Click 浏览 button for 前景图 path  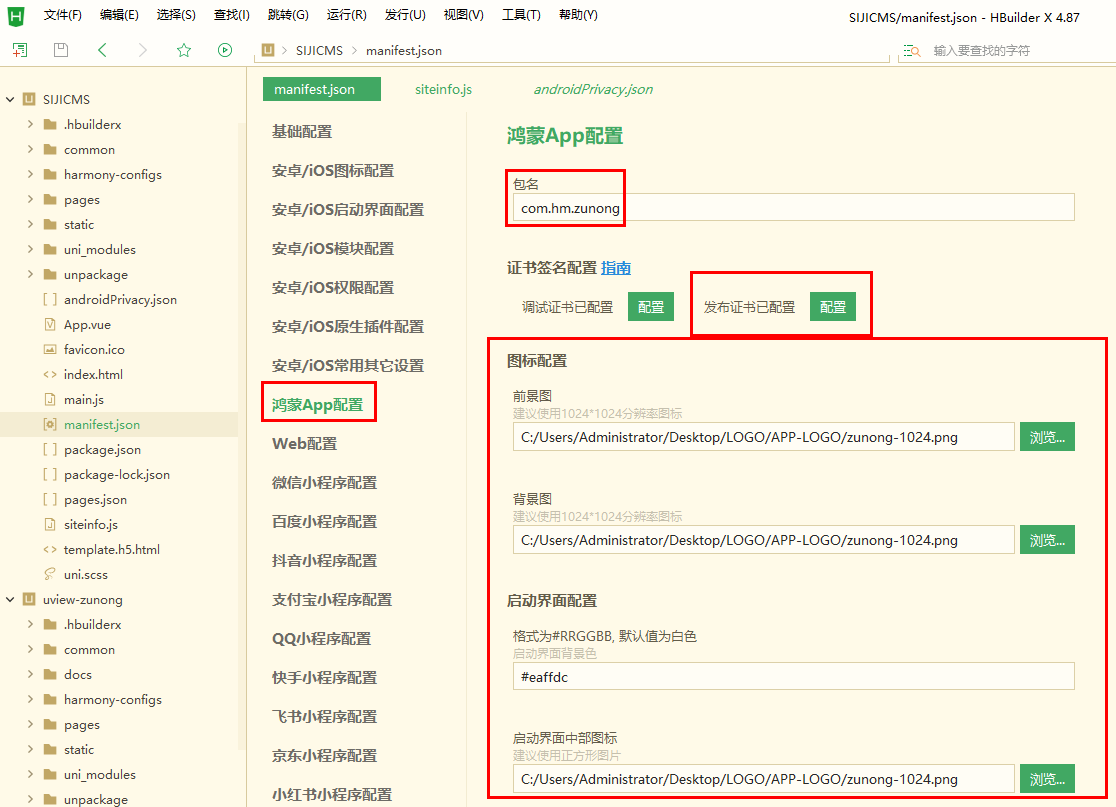coord(1047,437)
